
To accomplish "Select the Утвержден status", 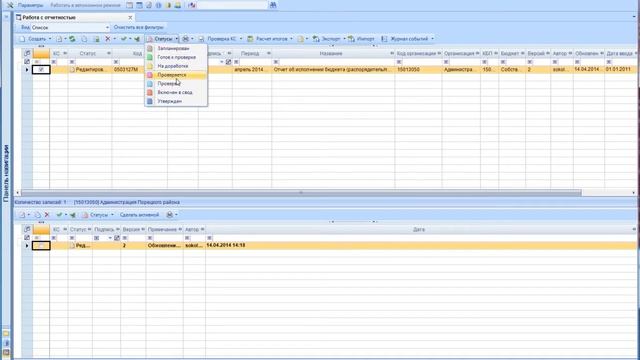I will tap(176, 101).
